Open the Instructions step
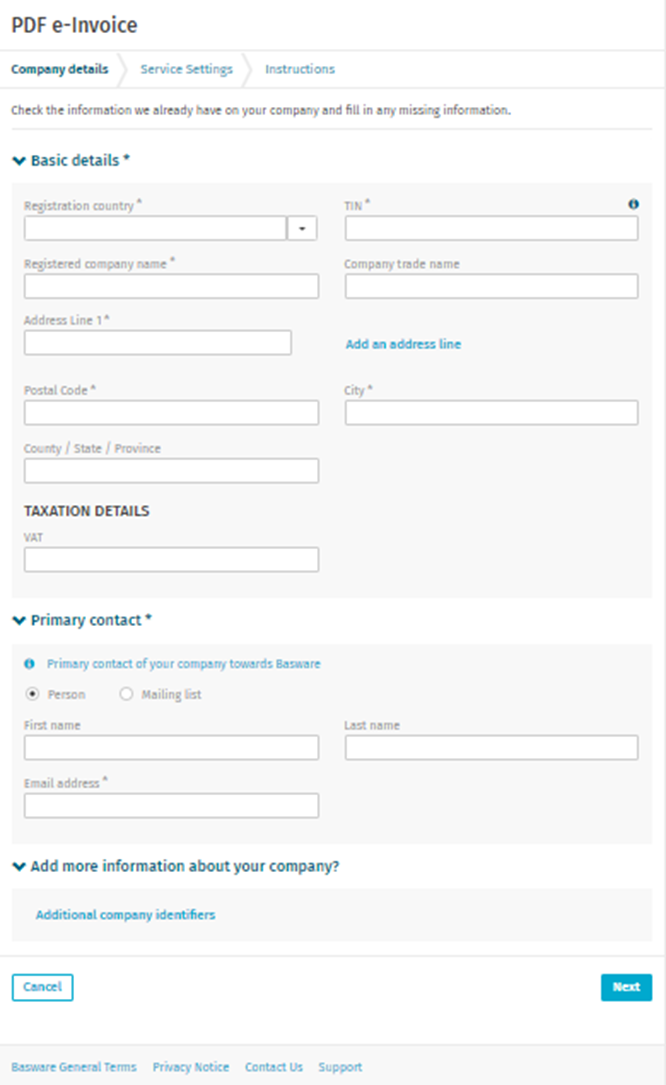This screenshot has height=1085, width=666. 299,69
